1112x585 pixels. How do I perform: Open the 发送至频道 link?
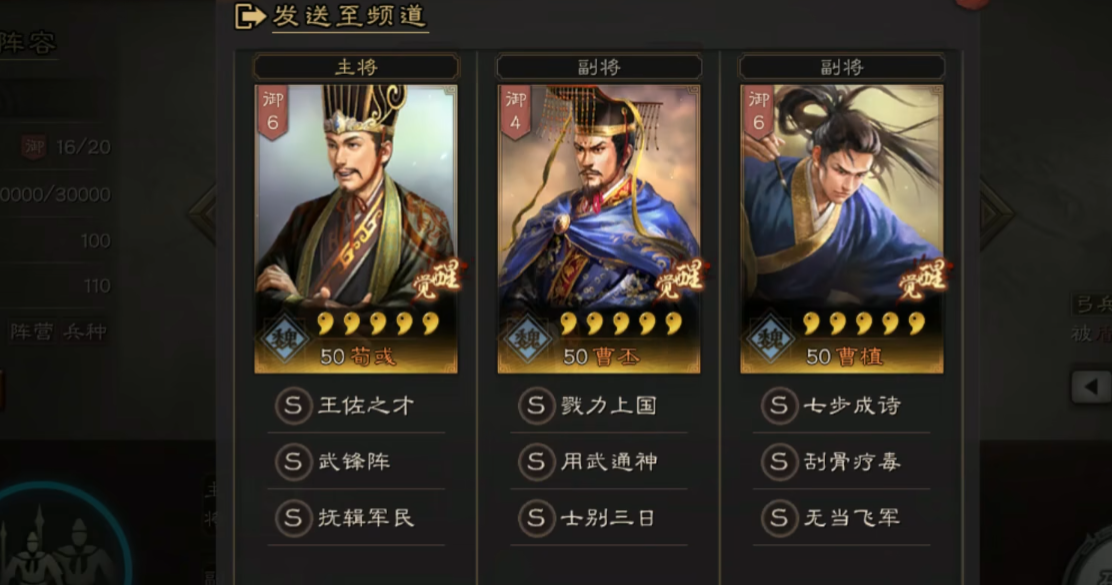tap(350, 16)
